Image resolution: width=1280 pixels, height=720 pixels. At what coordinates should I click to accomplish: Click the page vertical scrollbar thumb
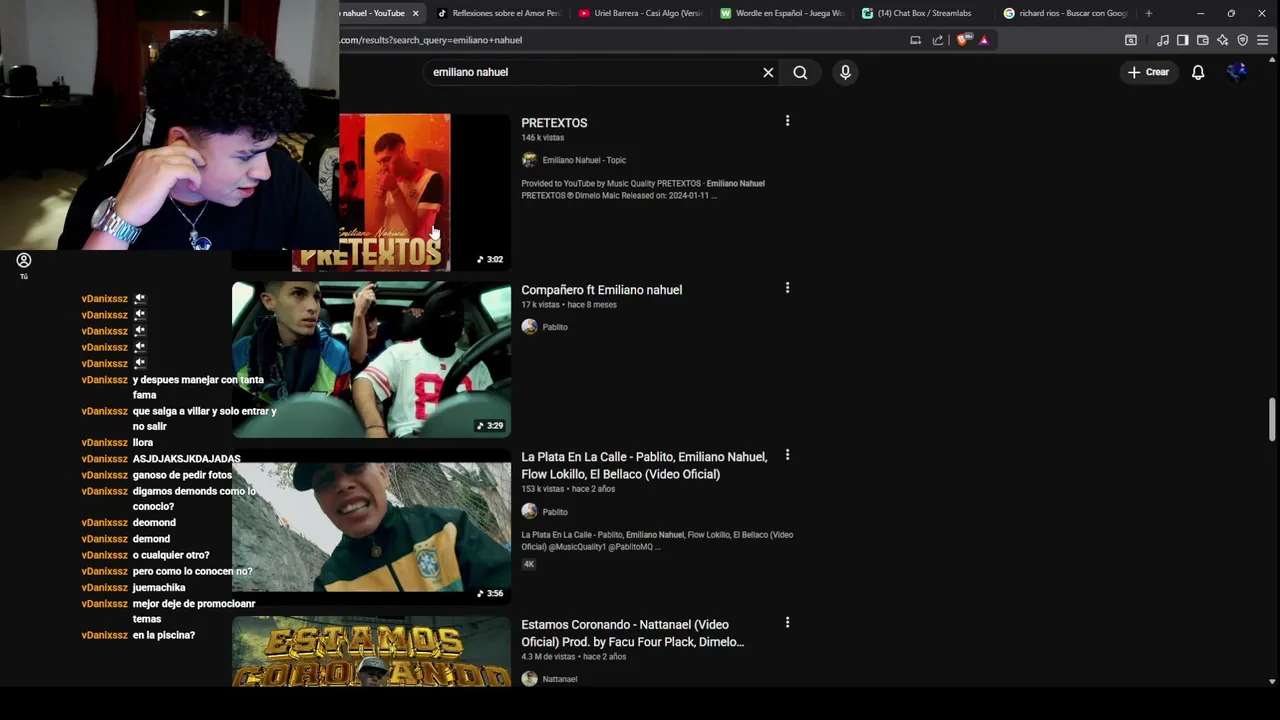tap(1272, 419)
